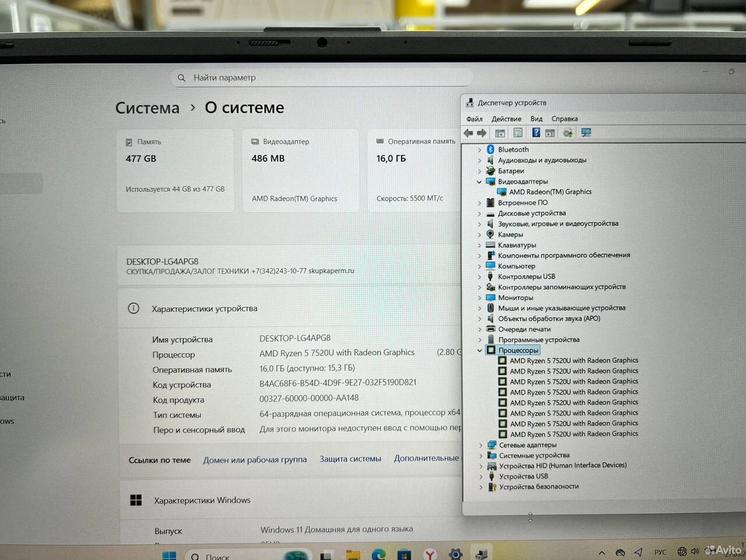Click the Очереди печати printer icon
The height and width of the screenshot is (560, 746).
(491, 329)
